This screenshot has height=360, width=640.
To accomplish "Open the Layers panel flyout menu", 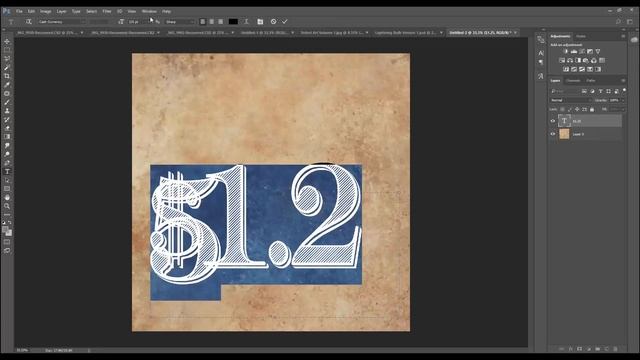I will point(623,80).
